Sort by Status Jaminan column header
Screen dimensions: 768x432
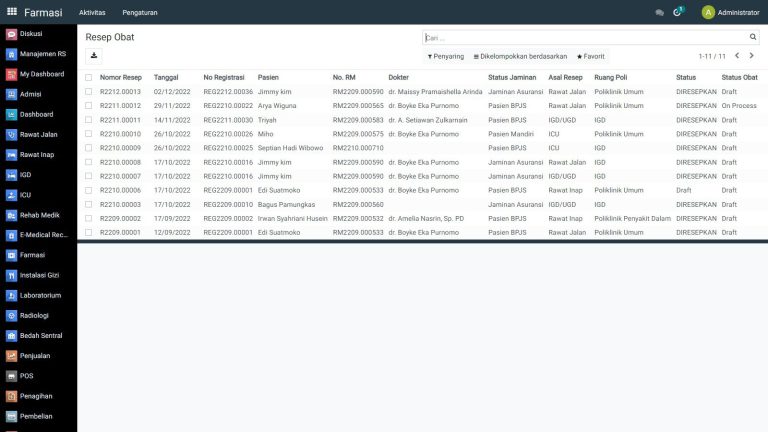[x=512, y=77]
